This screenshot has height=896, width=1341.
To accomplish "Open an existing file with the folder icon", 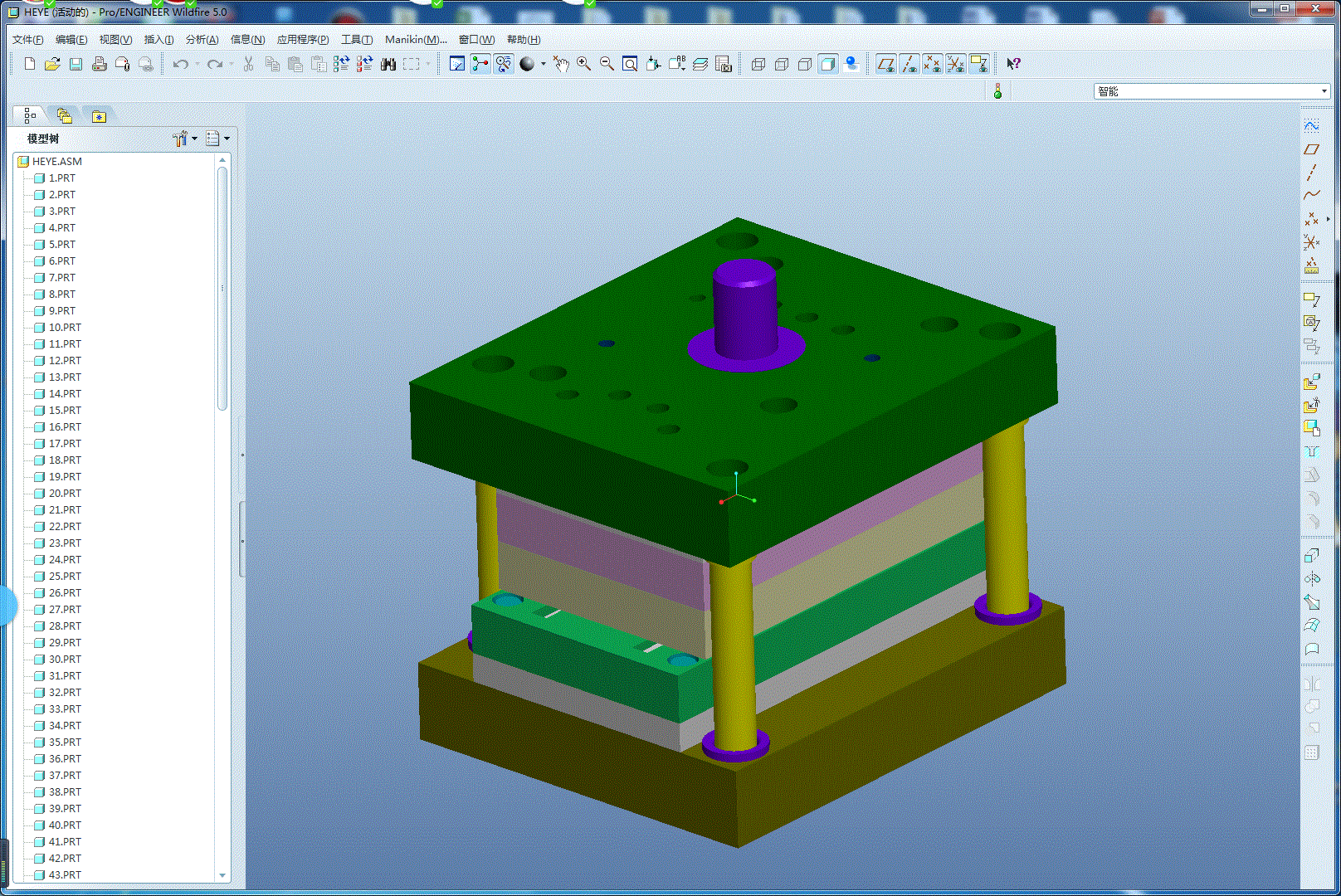I will [x=52, y=64].
